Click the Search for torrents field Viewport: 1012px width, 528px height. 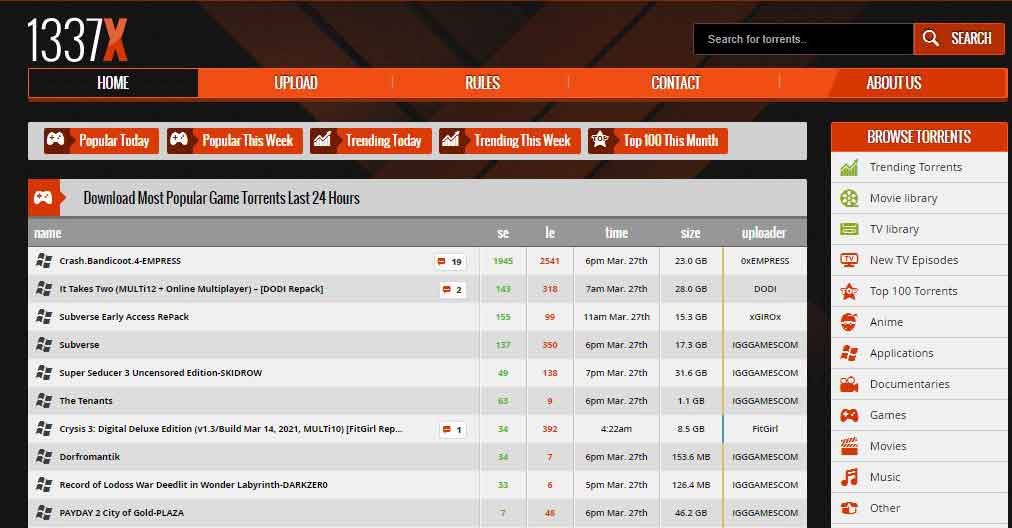[804, 39]
